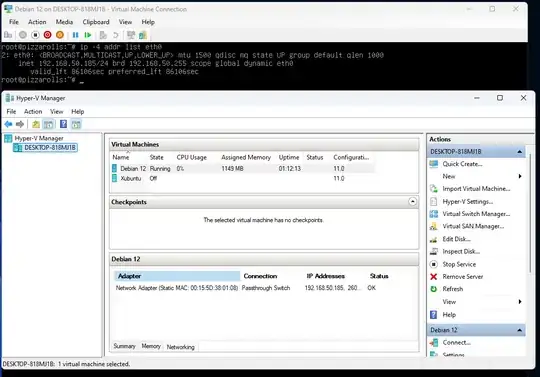Switch to the Summary tab
The width and height of the screenshot is (540, 377).
click(124, 346)
